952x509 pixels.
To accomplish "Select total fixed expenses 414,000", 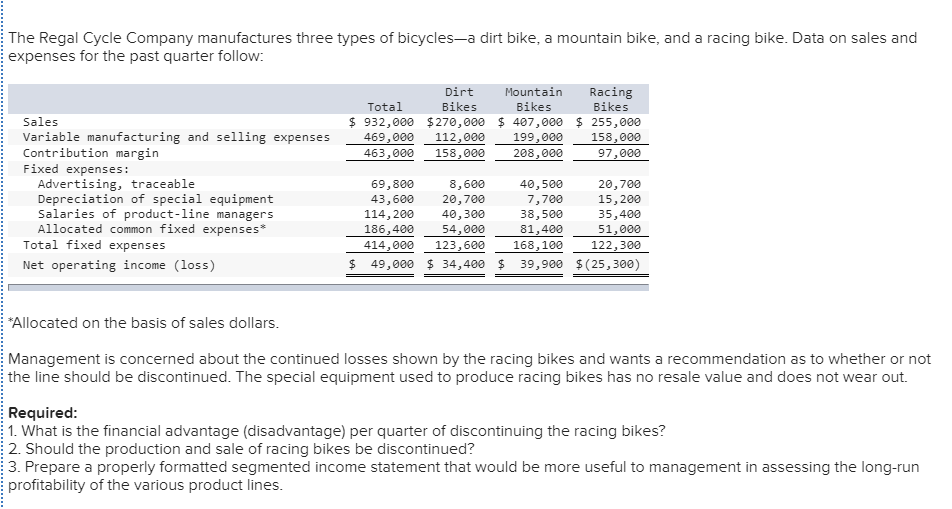I will [389, 245].
